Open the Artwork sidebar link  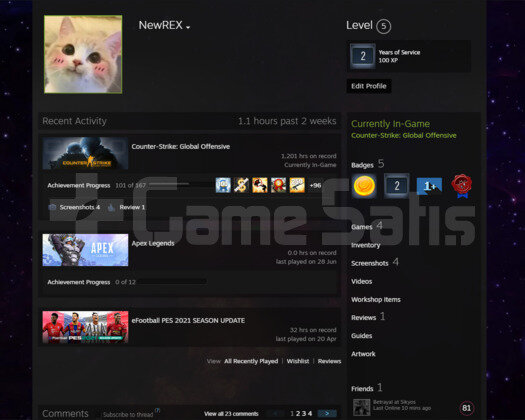363,354
